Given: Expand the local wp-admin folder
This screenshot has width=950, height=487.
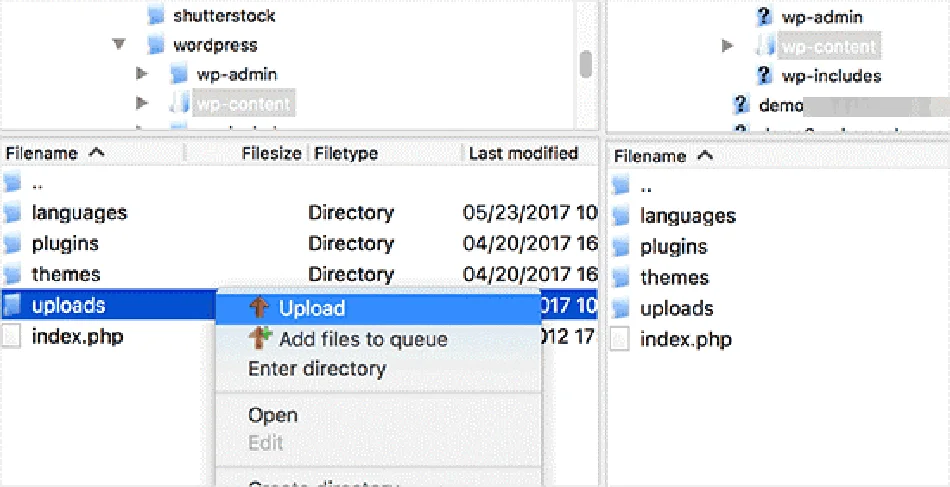Looking at the screenshot, I should point(142,74).
